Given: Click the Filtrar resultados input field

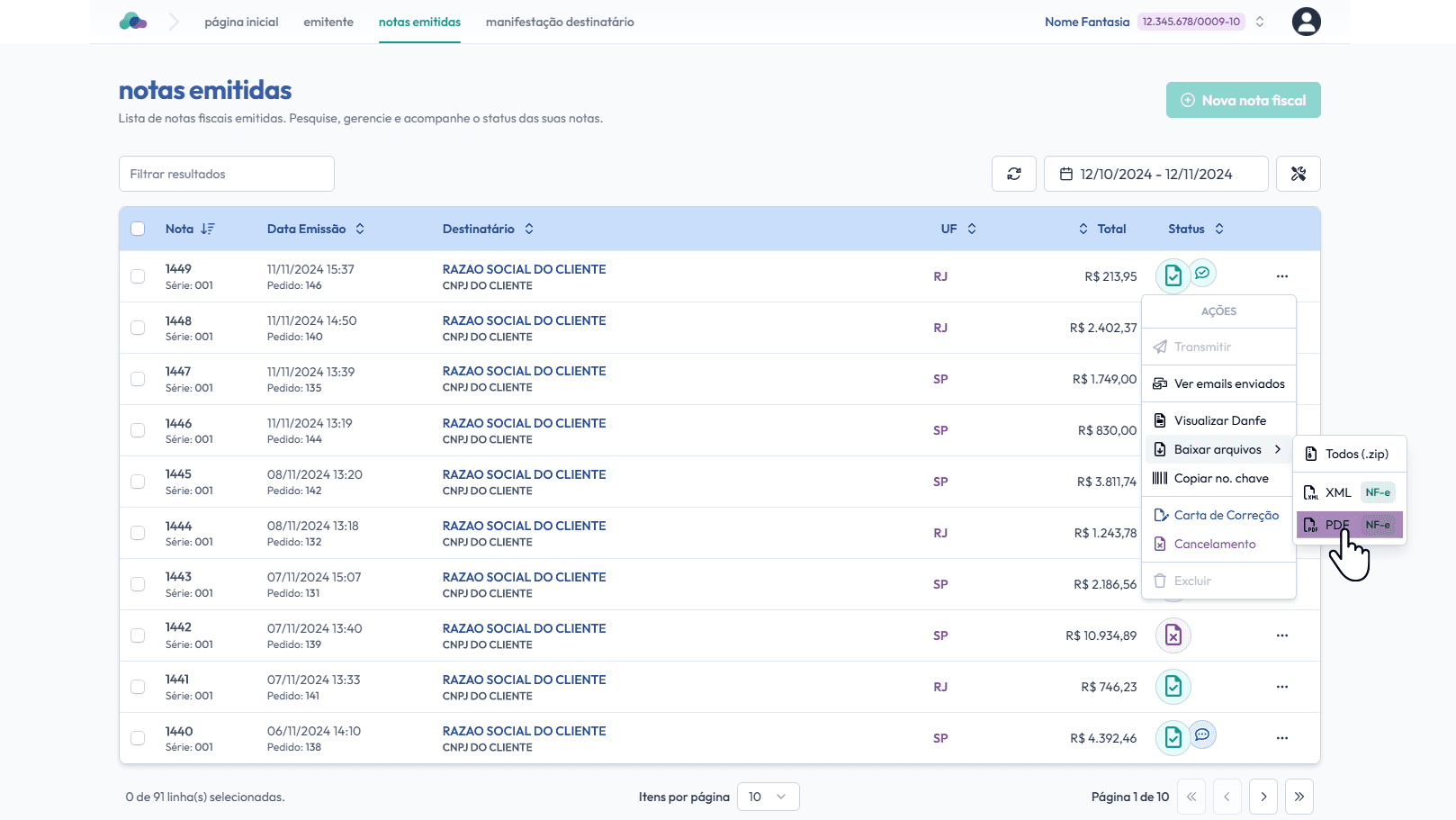Looking at the screenshot, I should coord(227,174).
